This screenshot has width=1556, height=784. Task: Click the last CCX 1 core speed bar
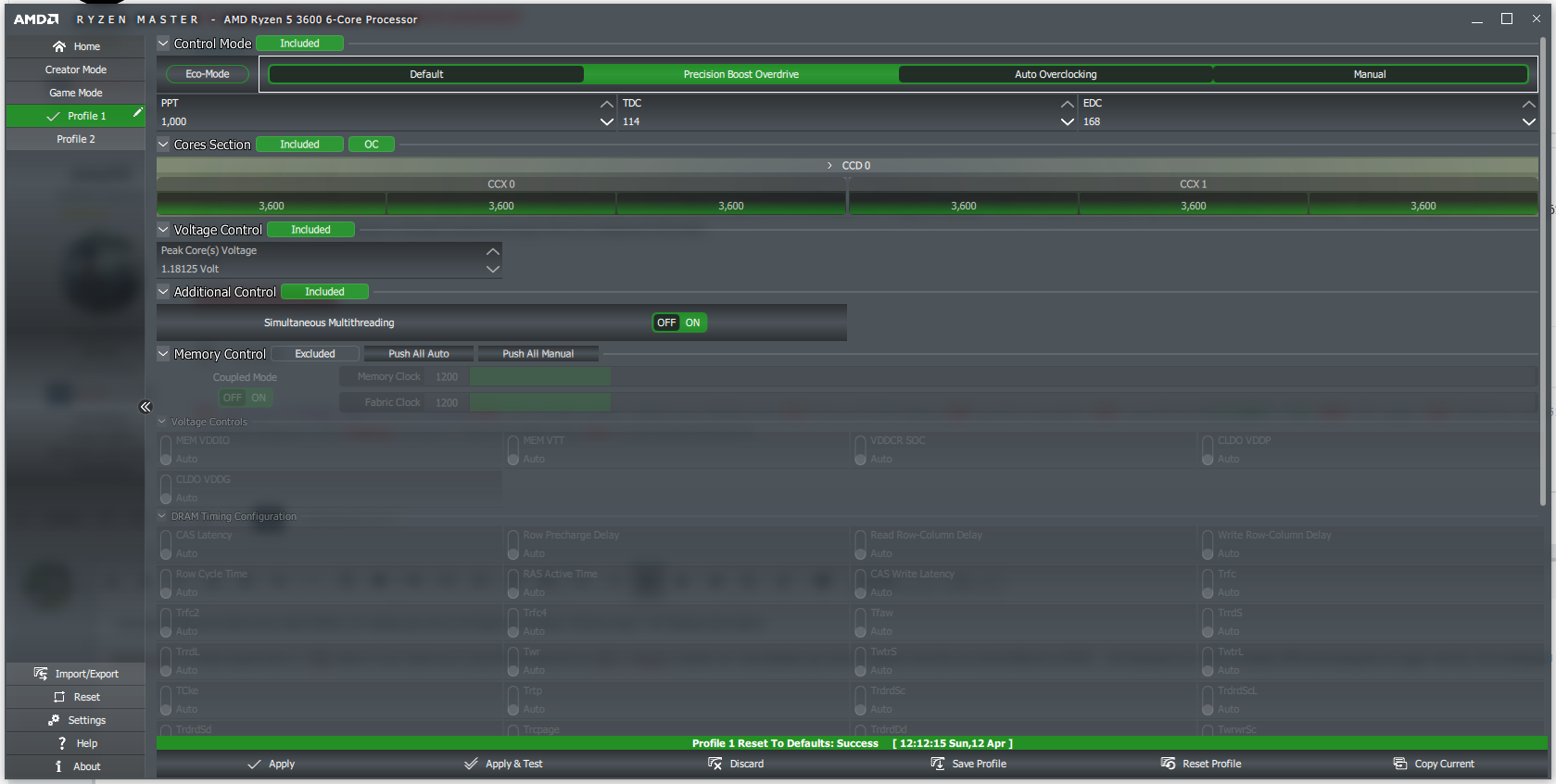click(1423, 205)
